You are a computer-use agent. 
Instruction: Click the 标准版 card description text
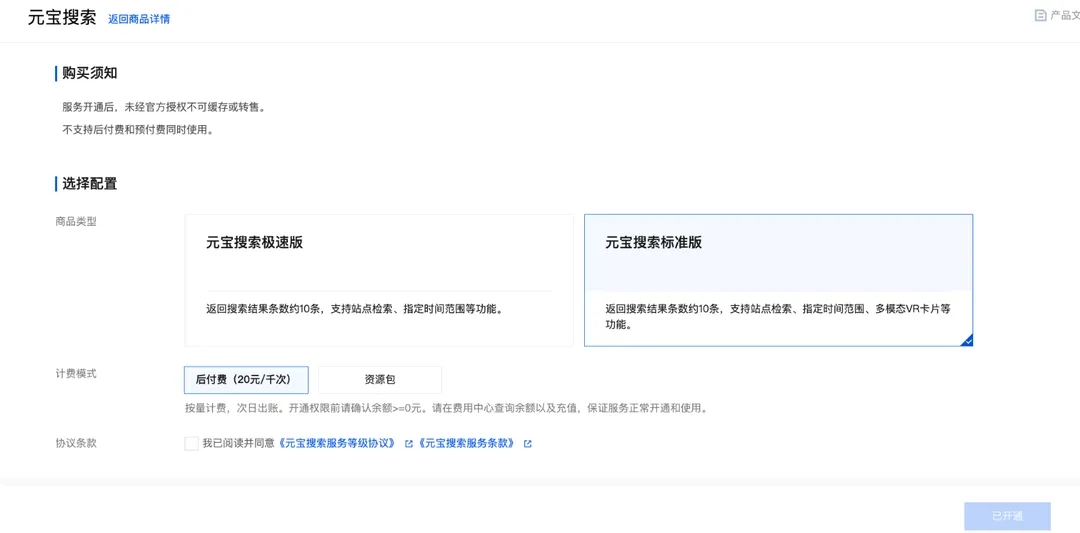778,316
